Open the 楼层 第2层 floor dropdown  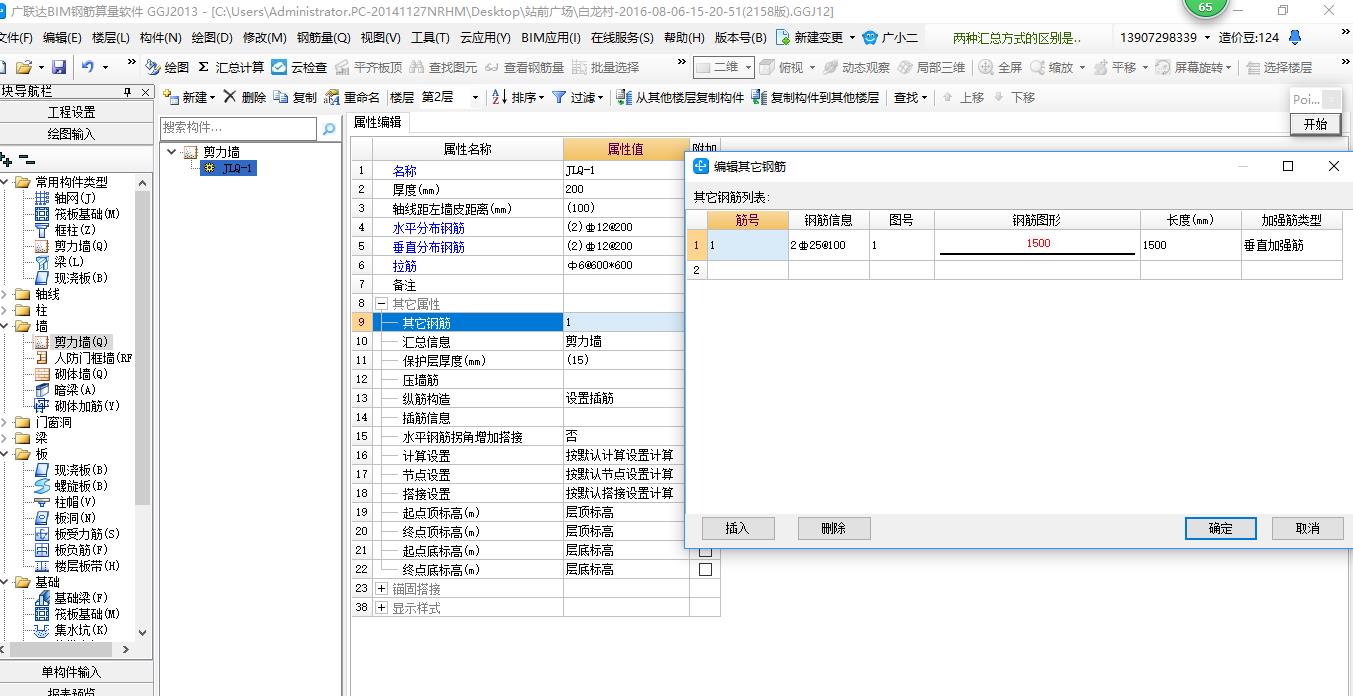pyautogui.click(x=474, y=98)
